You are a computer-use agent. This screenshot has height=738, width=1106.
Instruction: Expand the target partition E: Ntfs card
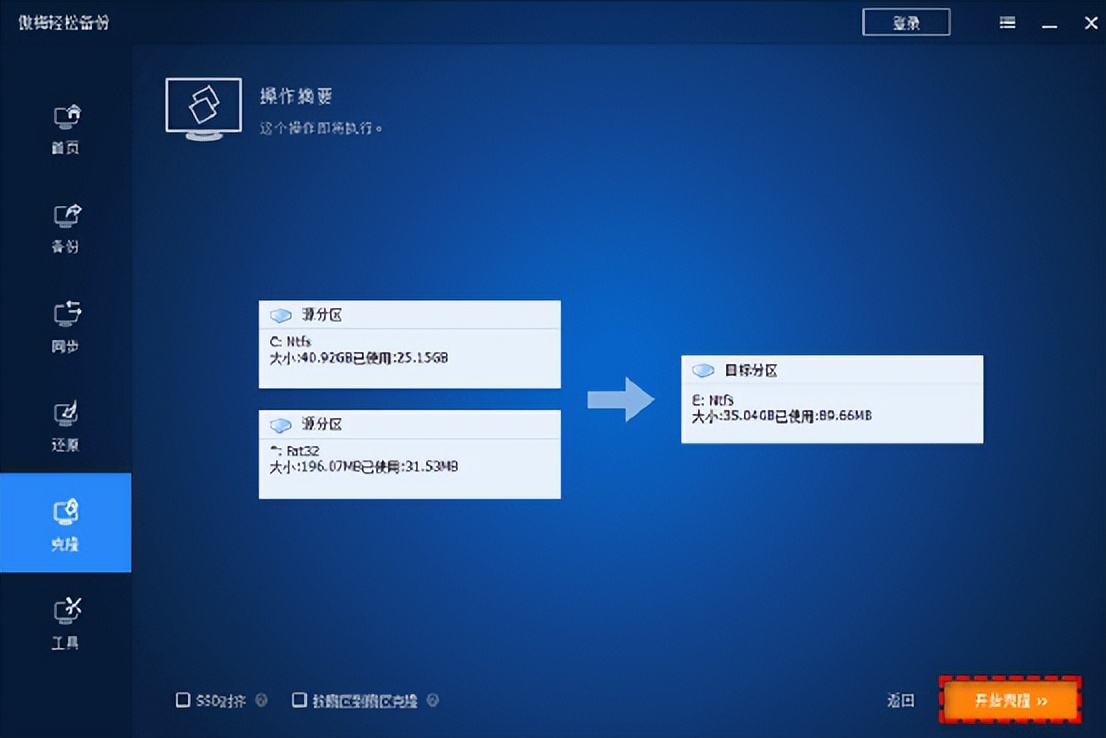pyautogui.click(x=832, y=398)
